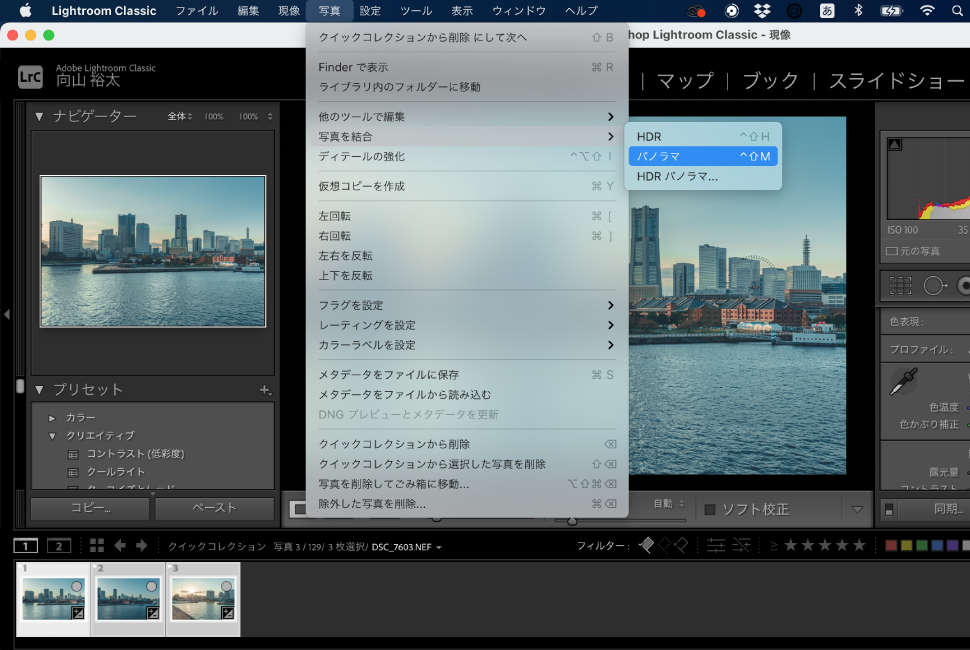Expand the カラー preset group

pos(52,418)
